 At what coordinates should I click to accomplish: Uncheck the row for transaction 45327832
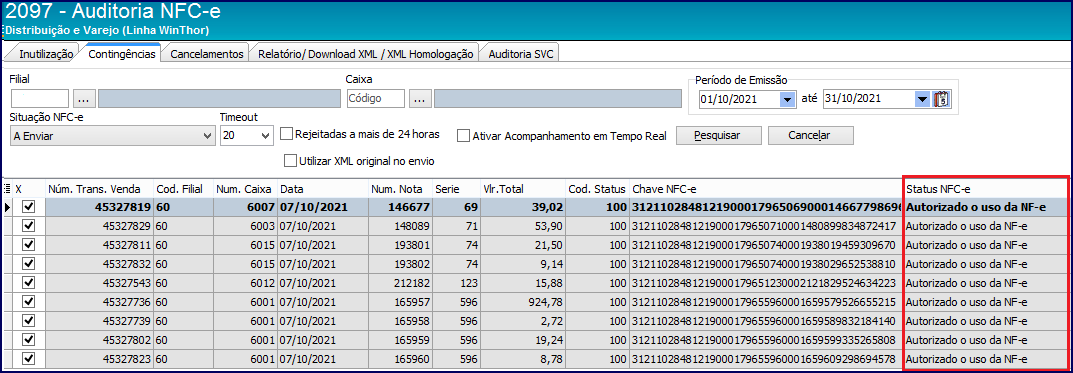29,263
